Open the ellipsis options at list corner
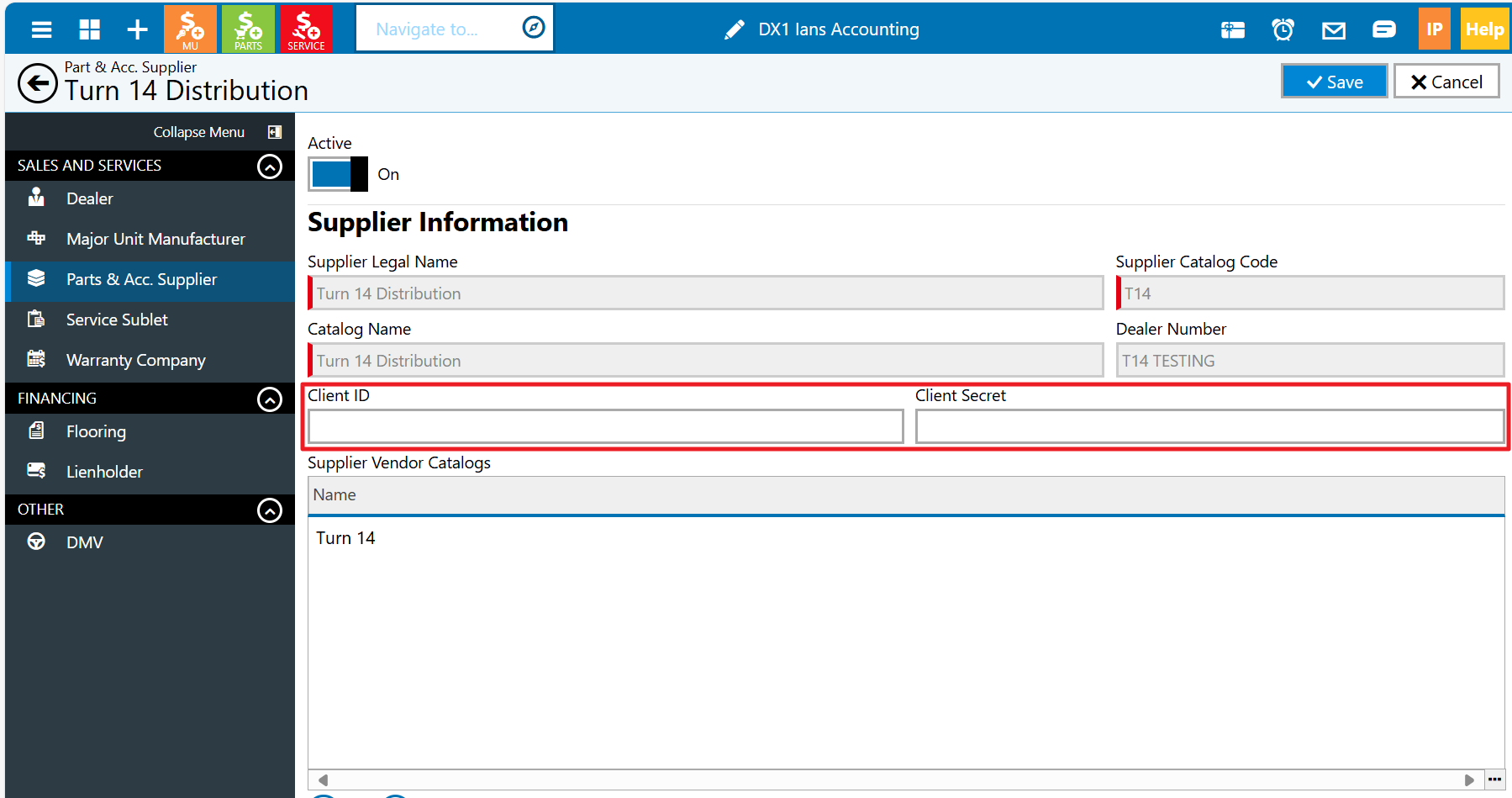 (x=1494, y=780)
